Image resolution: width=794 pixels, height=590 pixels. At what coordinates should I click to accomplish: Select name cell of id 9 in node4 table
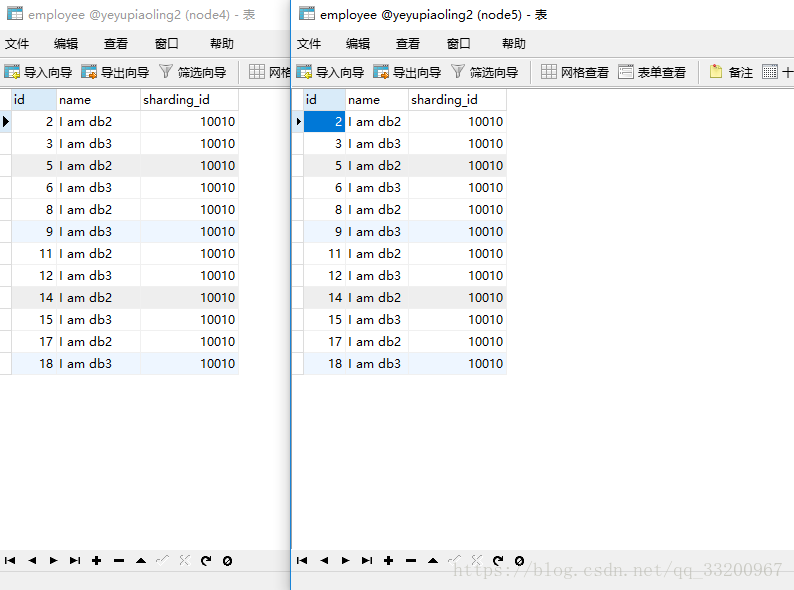97,232
